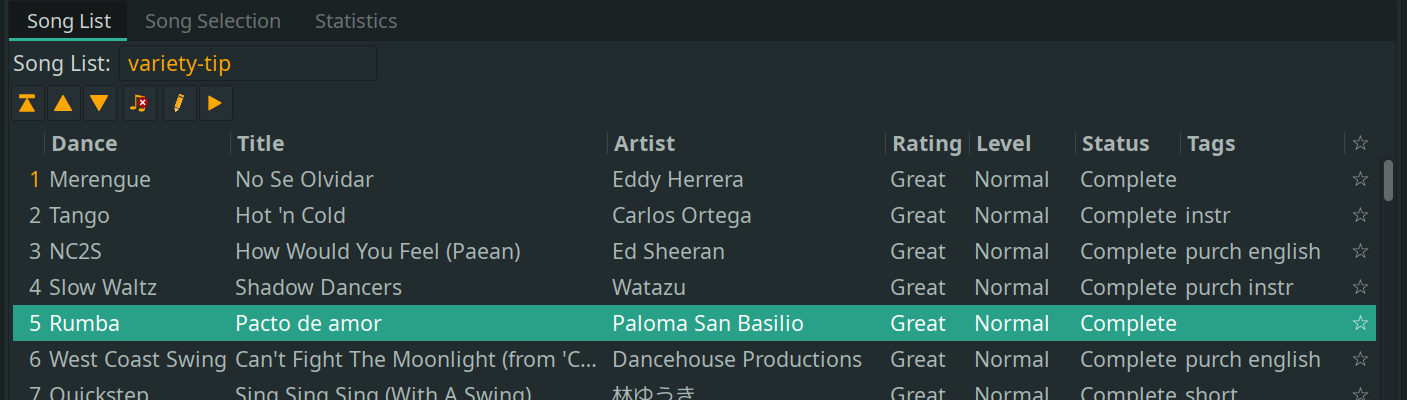This screenshot has width=1407, height=400.
Task: Click the play song button
Action: pyautogui.click(x=215, y=103)
